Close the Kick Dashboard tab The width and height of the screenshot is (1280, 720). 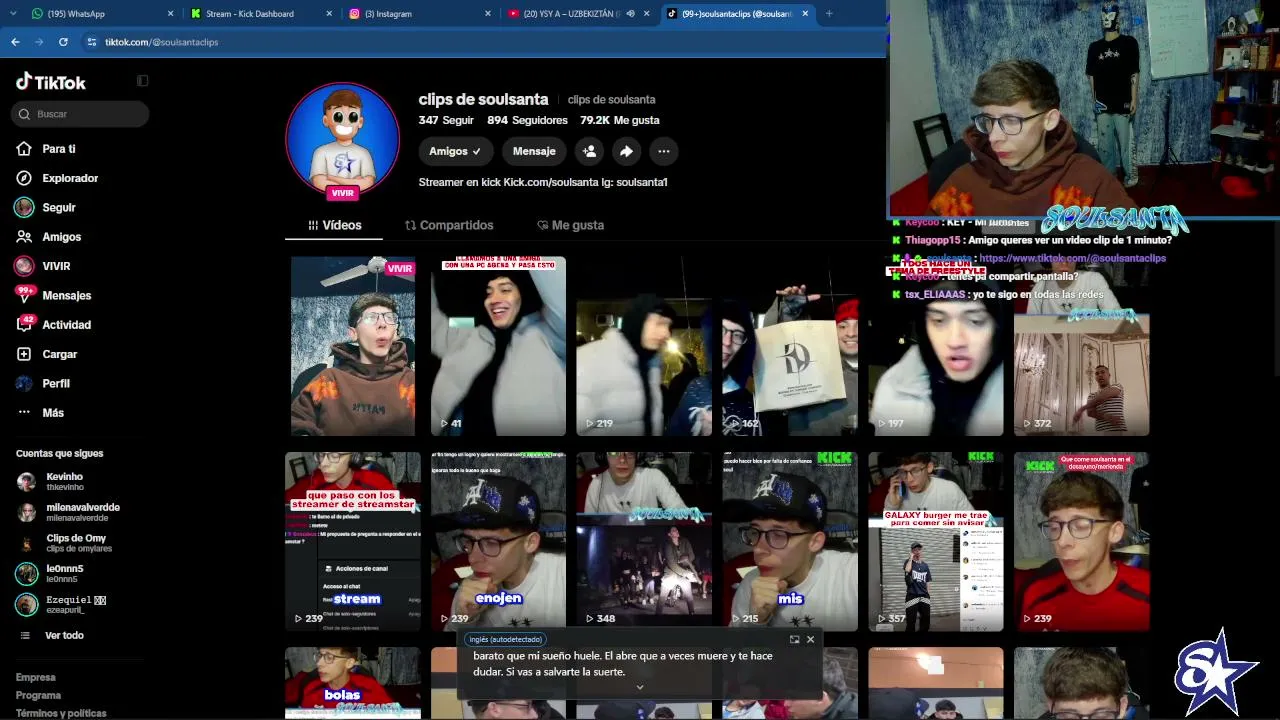pos(329,14)
